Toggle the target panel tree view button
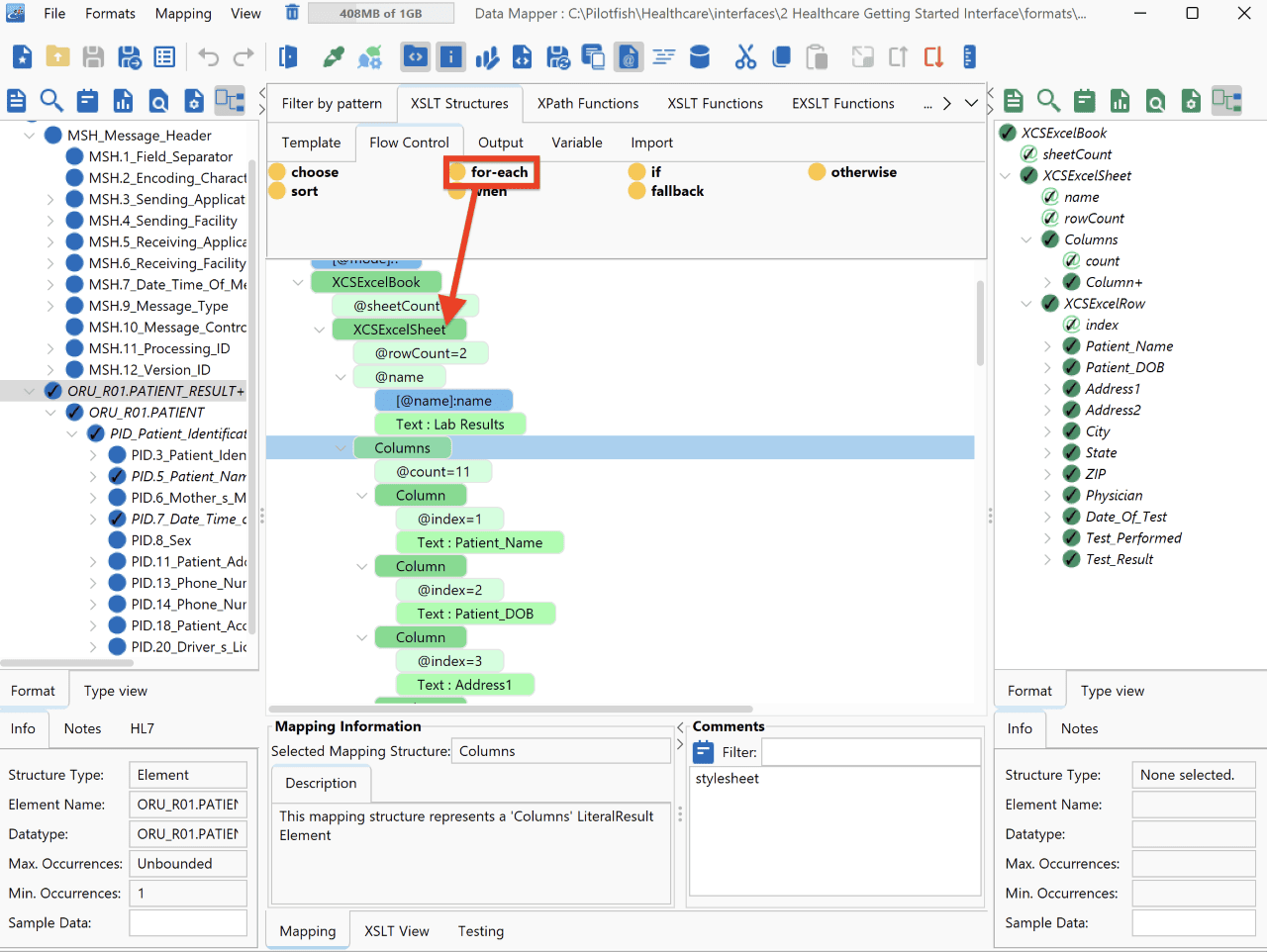The height and width of the screenshot is (952, 1267). [1226, 100]
